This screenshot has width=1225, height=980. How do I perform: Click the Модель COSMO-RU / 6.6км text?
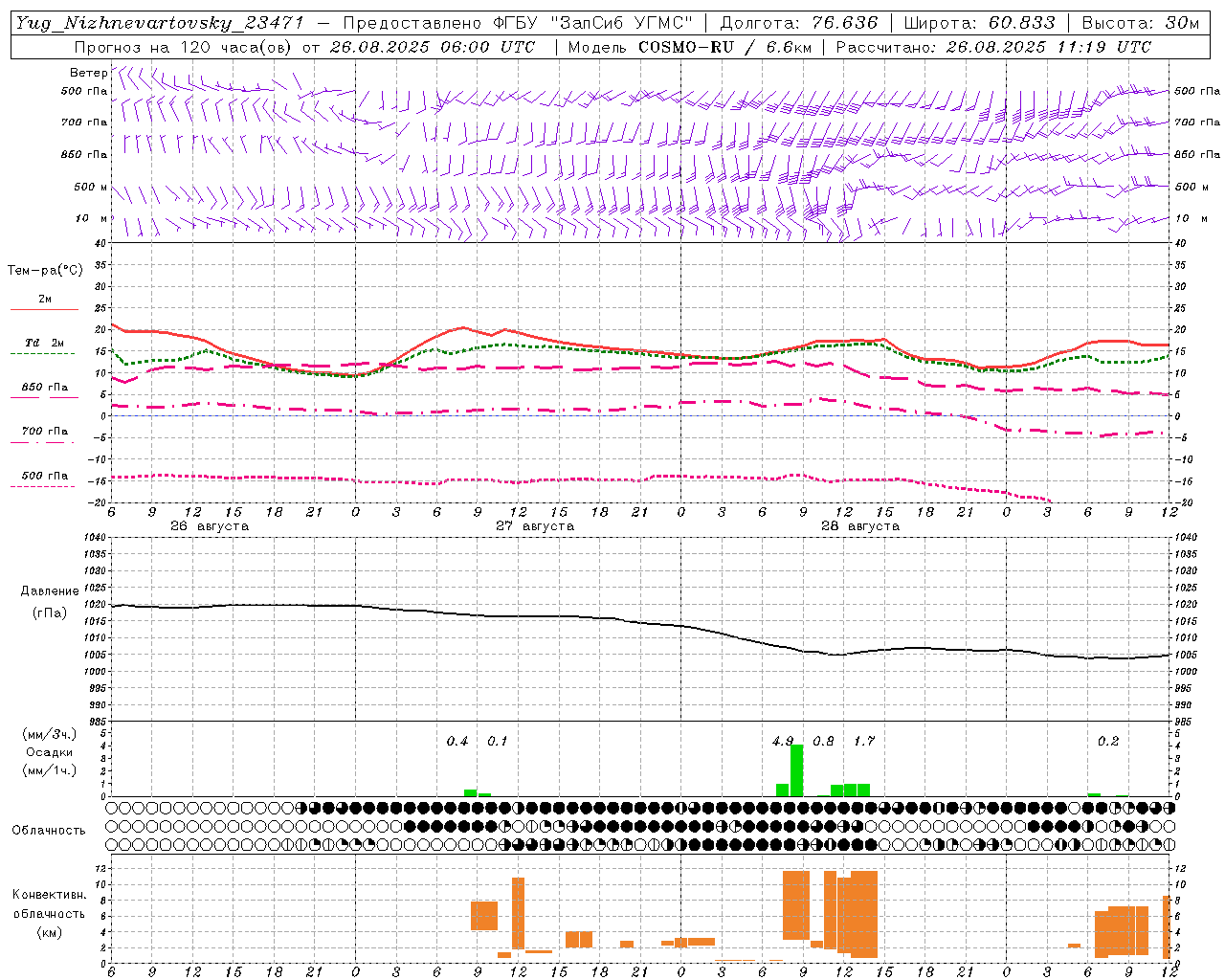688,47
